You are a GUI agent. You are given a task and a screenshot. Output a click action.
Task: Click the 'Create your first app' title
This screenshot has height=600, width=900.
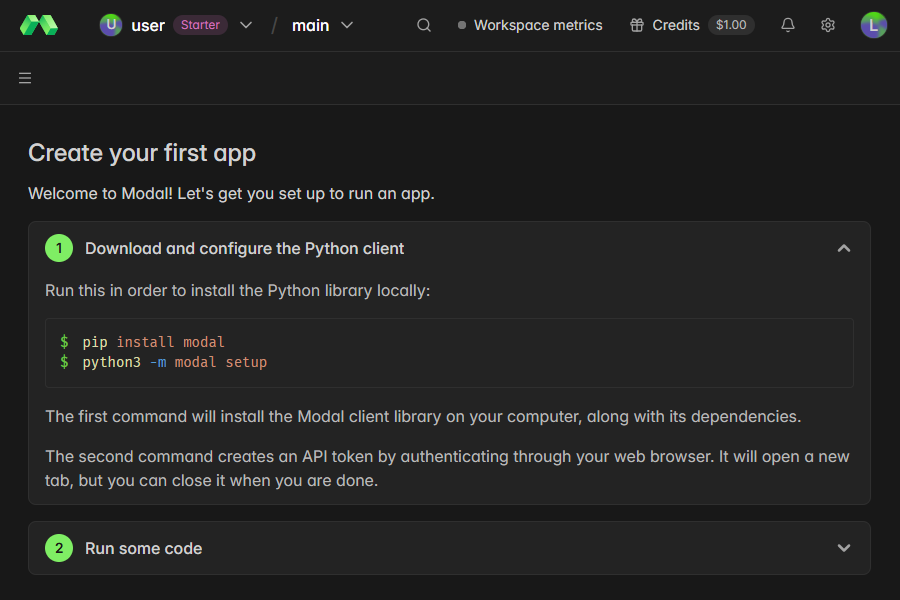pos(142,153)
